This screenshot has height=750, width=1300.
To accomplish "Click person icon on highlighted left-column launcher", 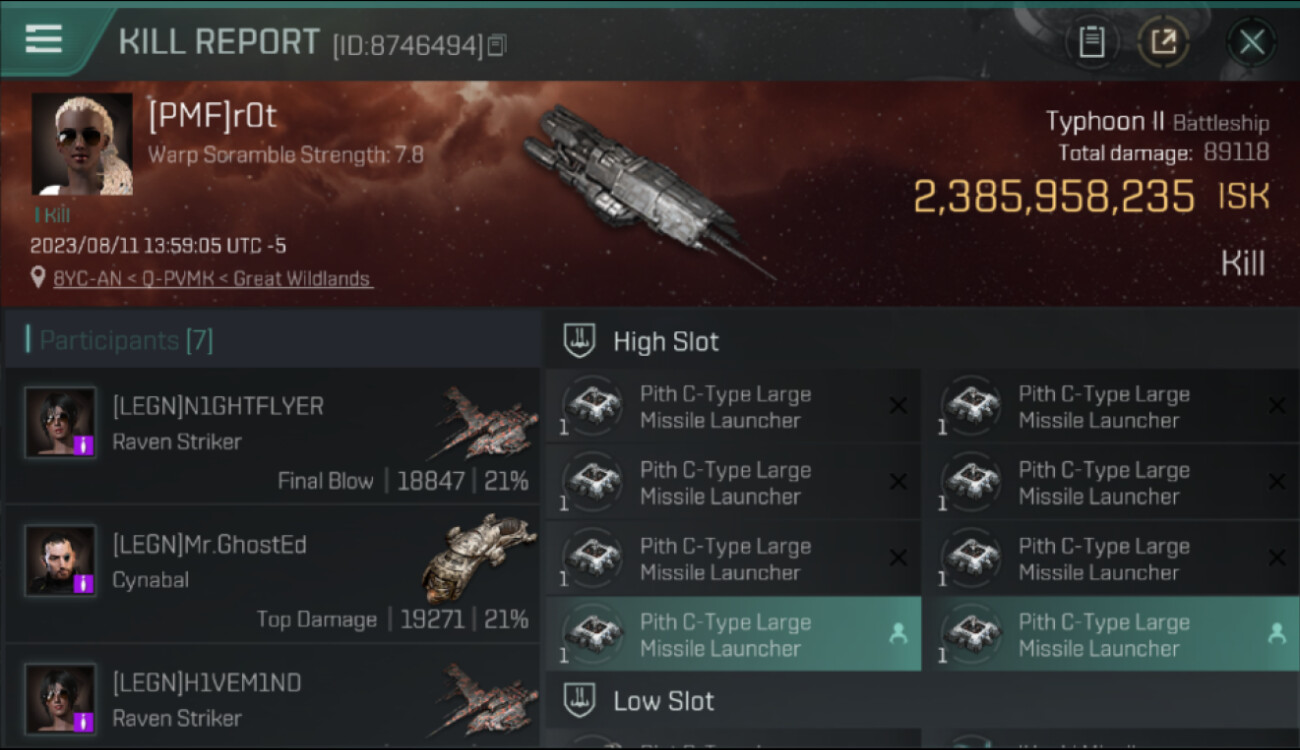I will [898, 633].
